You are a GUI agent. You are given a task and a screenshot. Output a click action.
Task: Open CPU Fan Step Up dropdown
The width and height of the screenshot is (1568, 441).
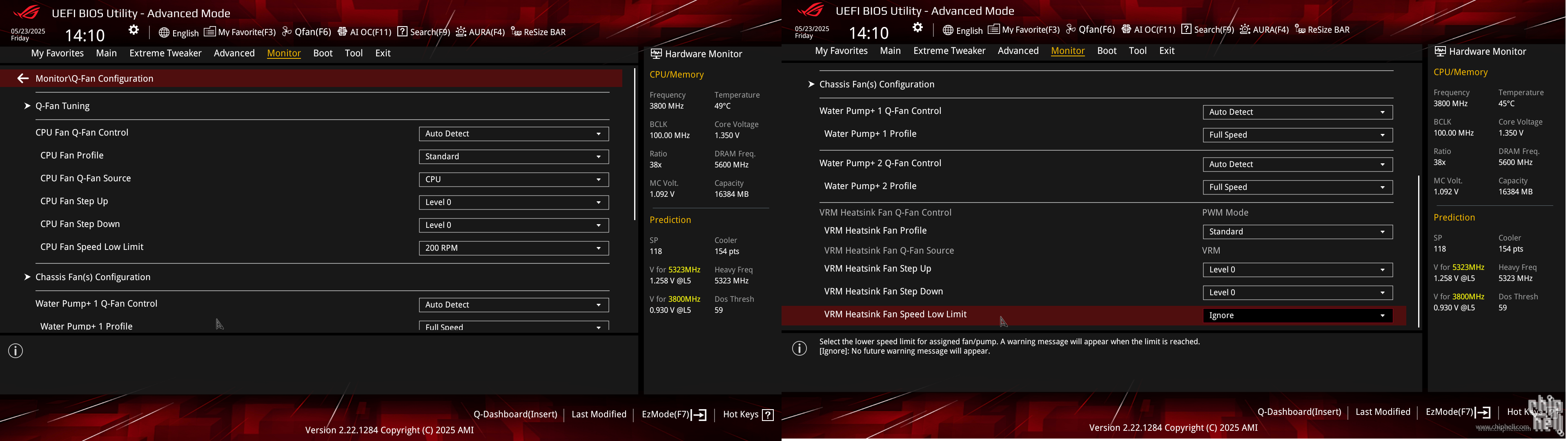click(x=514, y=202)
